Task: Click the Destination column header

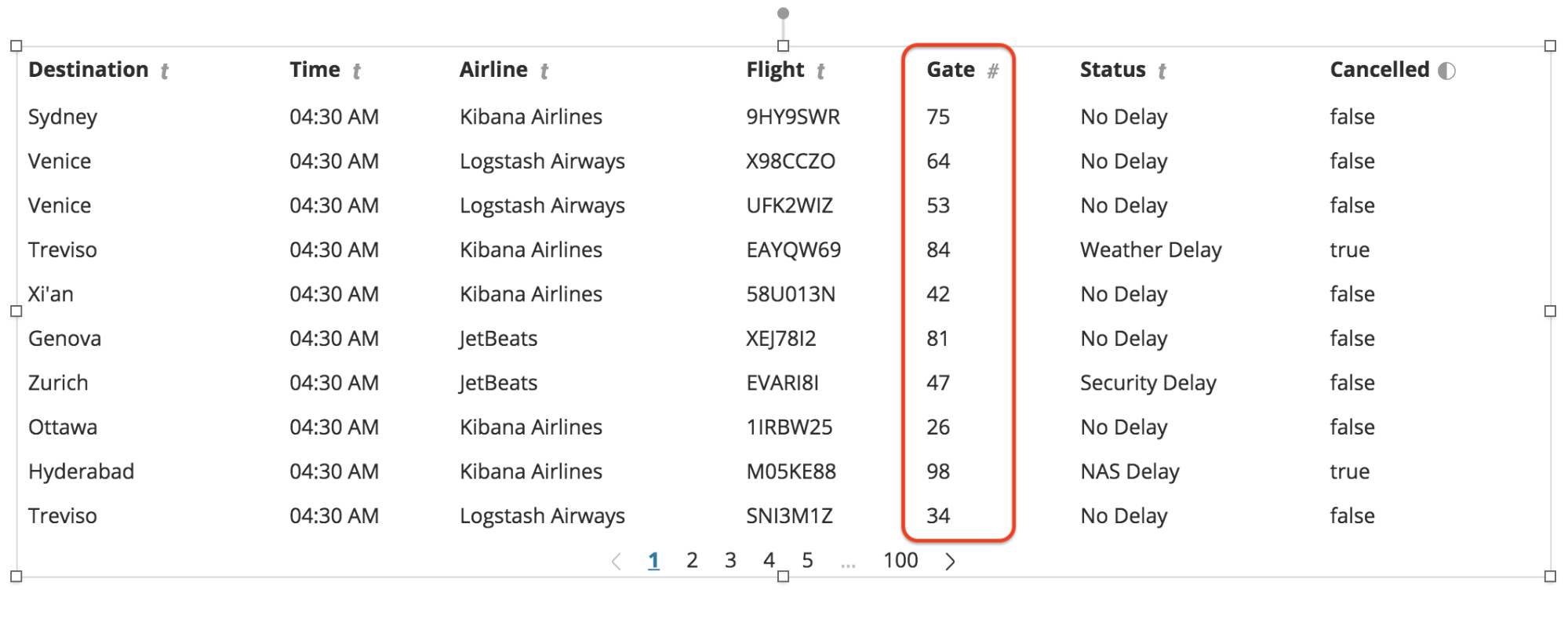Action: 89,70
